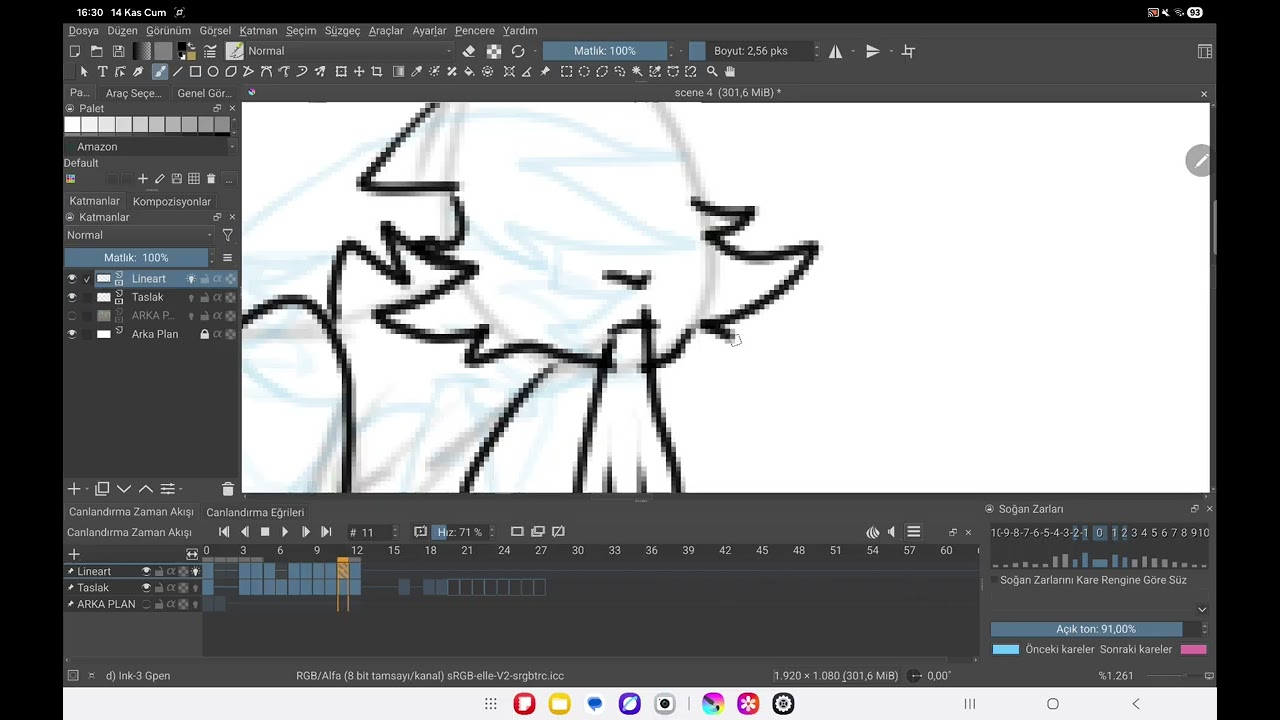Screen dimensions: 1280x720
Task: Unlock the Arka Plan layer
Action: (204, 334)
